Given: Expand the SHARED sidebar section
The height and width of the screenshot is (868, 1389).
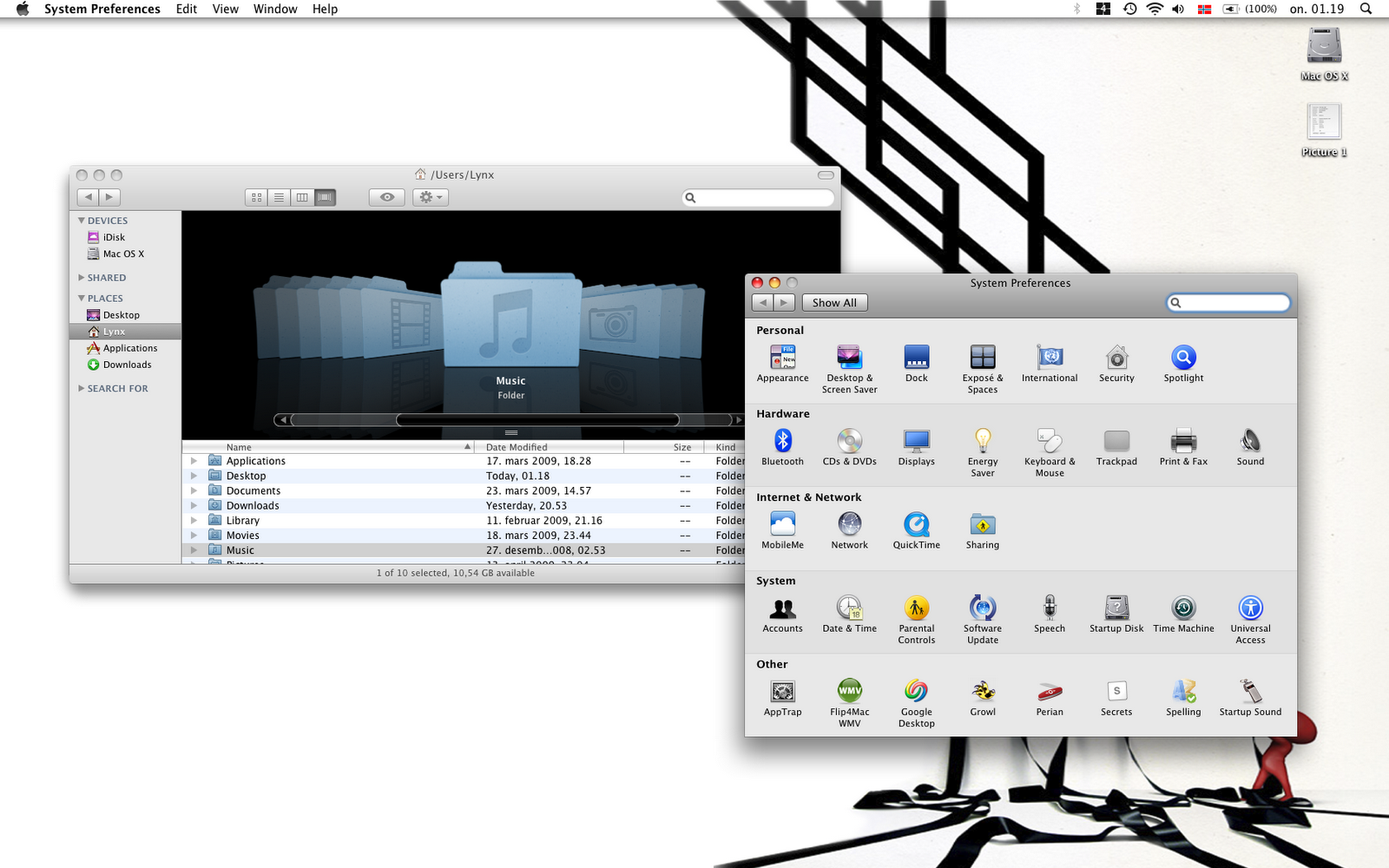Looking at the screenshot, I should [82, 278].
